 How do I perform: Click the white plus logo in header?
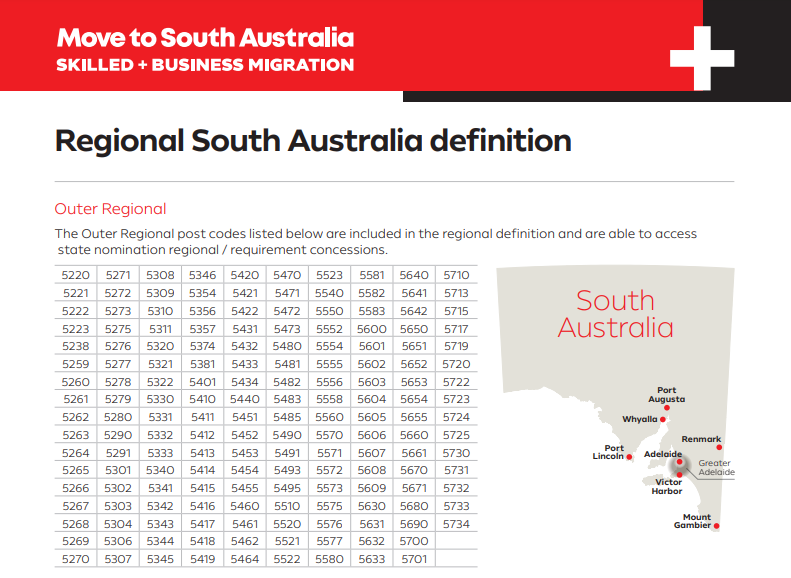coord(702,58)
